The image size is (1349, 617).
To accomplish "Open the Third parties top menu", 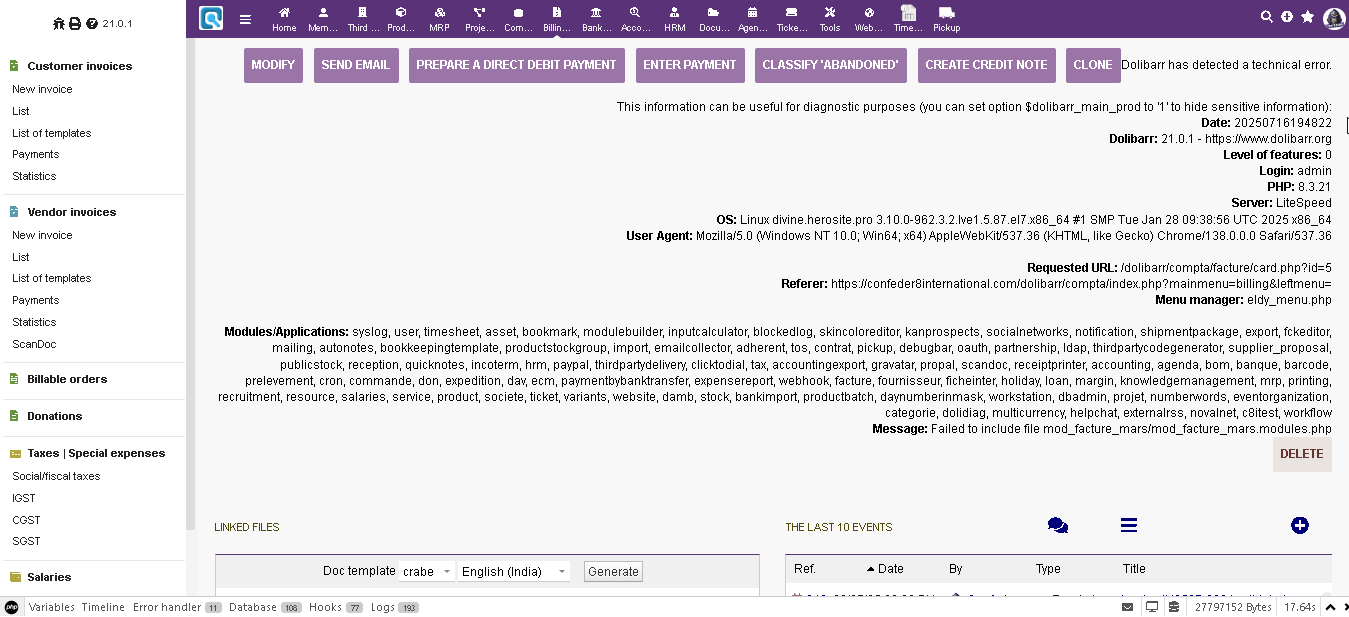I will (x=363, y=19).
